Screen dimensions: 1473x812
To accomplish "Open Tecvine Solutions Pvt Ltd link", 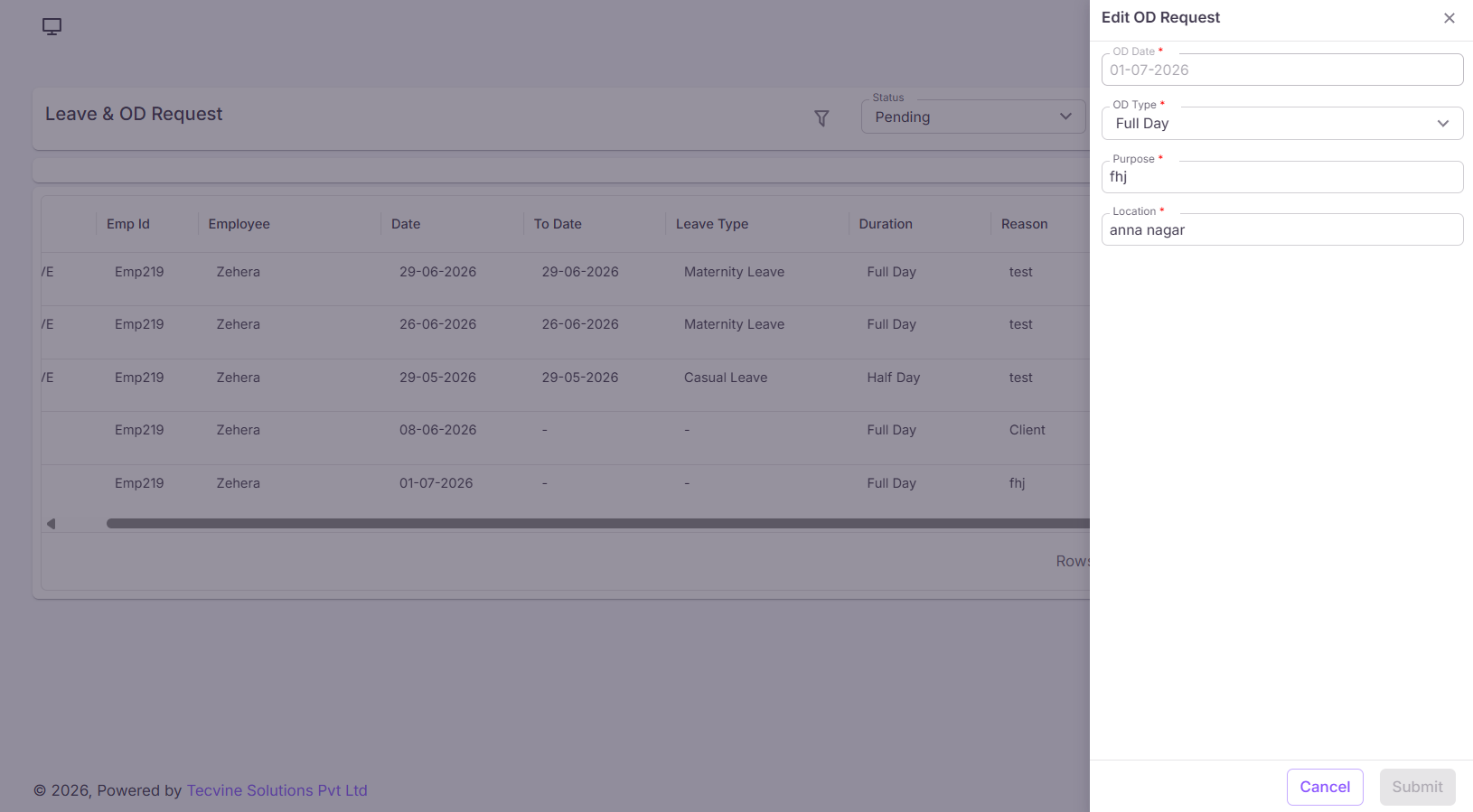I will tap(277, 790).
